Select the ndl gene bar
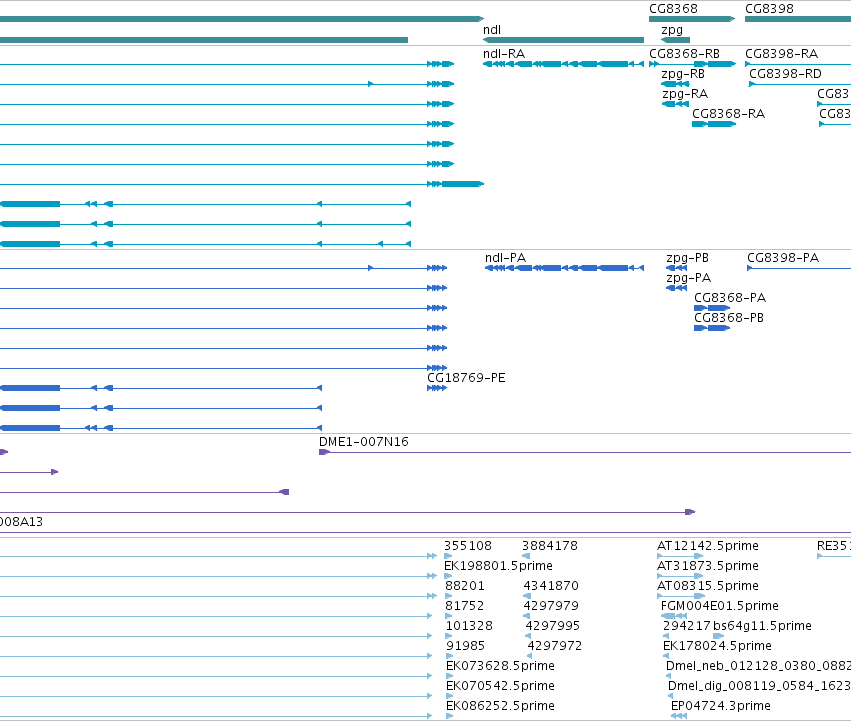 tap(563, 40)
